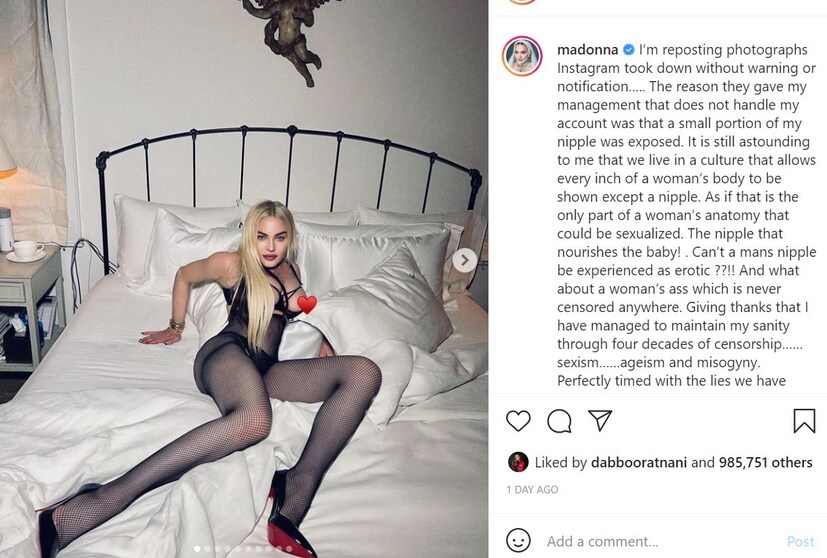Open madonna's profile picture
Screen dimensions: 827x558
point(522,56)
